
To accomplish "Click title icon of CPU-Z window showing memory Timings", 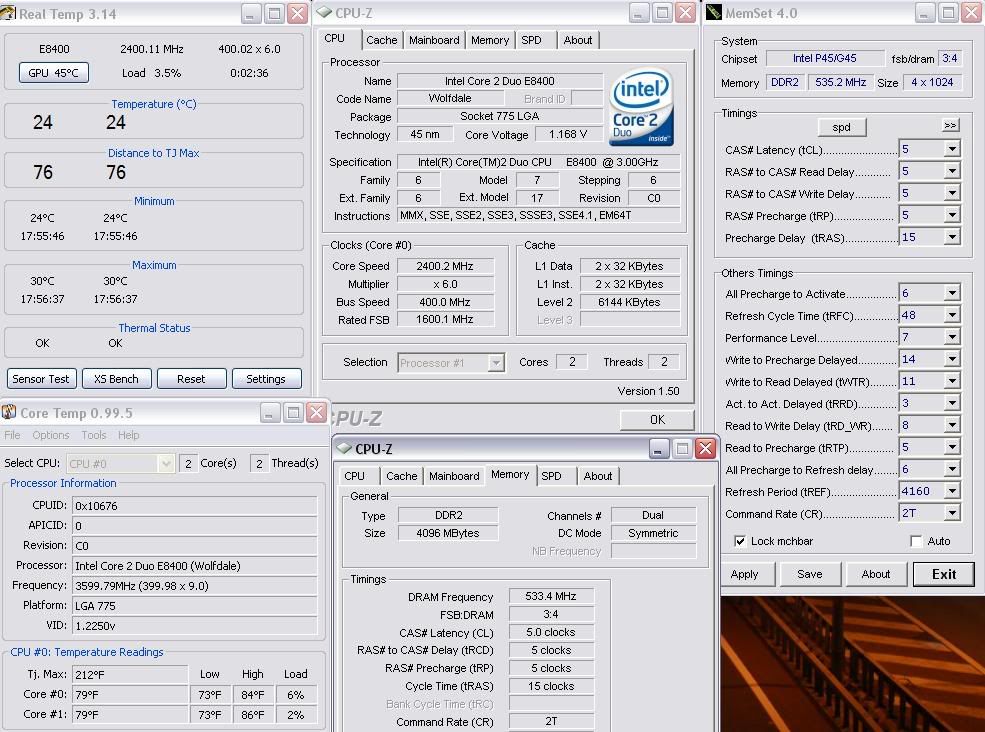I will tap(344, 448).
